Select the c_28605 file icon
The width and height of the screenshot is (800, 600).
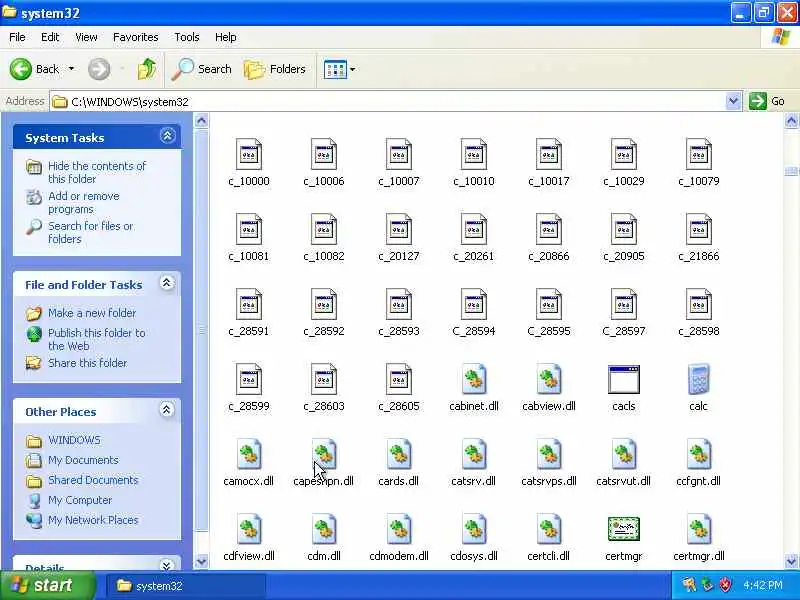point(399,380)
